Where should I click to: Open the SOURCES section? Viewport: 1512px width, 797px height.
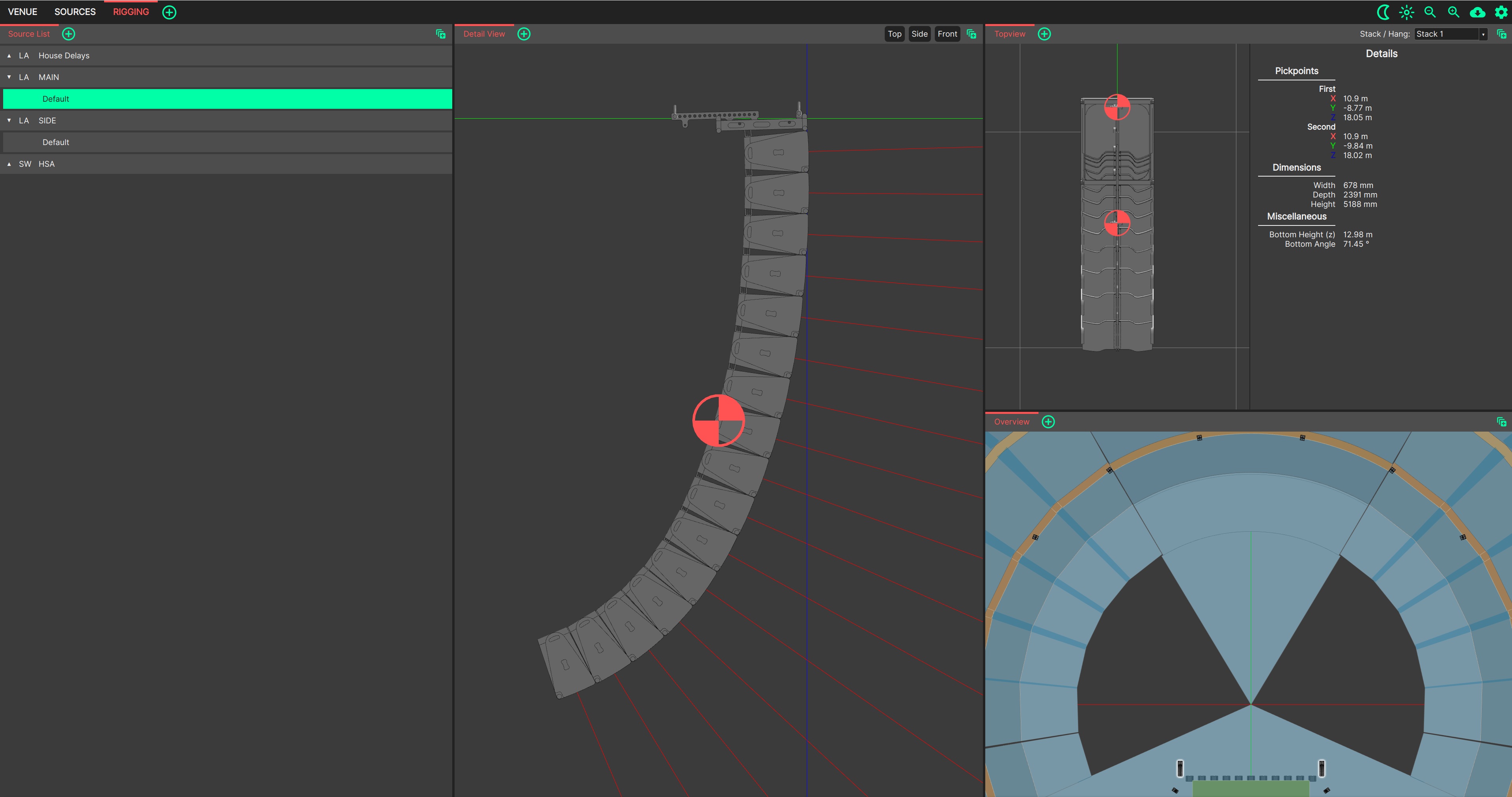coord(75,12)
